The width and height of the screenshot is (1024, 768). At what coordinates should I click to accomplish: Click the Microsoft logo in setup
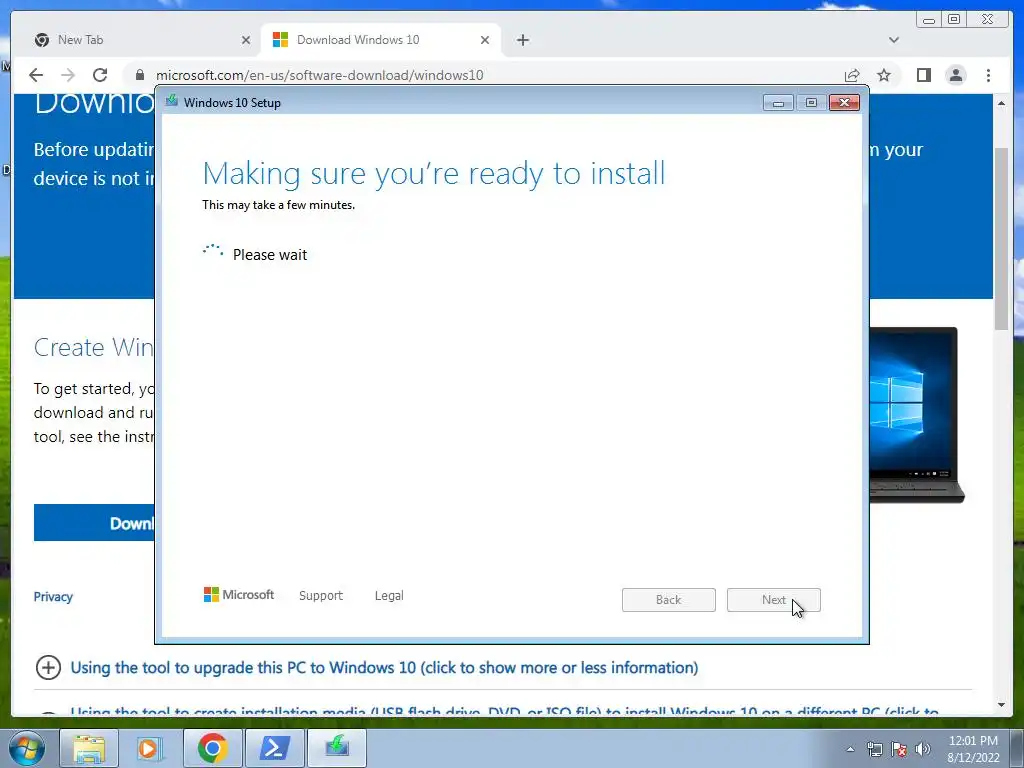click(239, 595)
